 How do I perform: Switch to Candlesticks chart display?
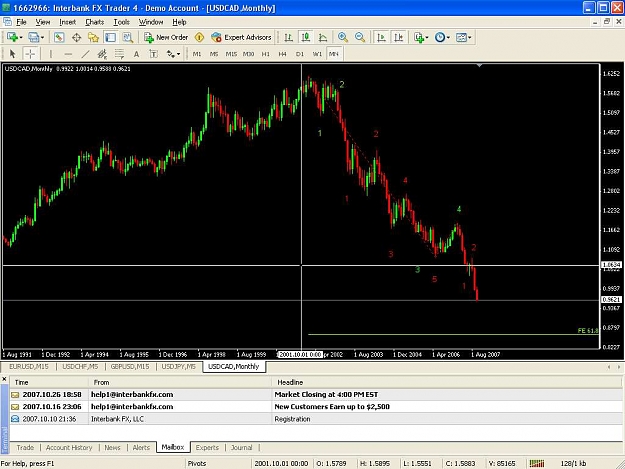pyautogui.click(x=306, y=37)
